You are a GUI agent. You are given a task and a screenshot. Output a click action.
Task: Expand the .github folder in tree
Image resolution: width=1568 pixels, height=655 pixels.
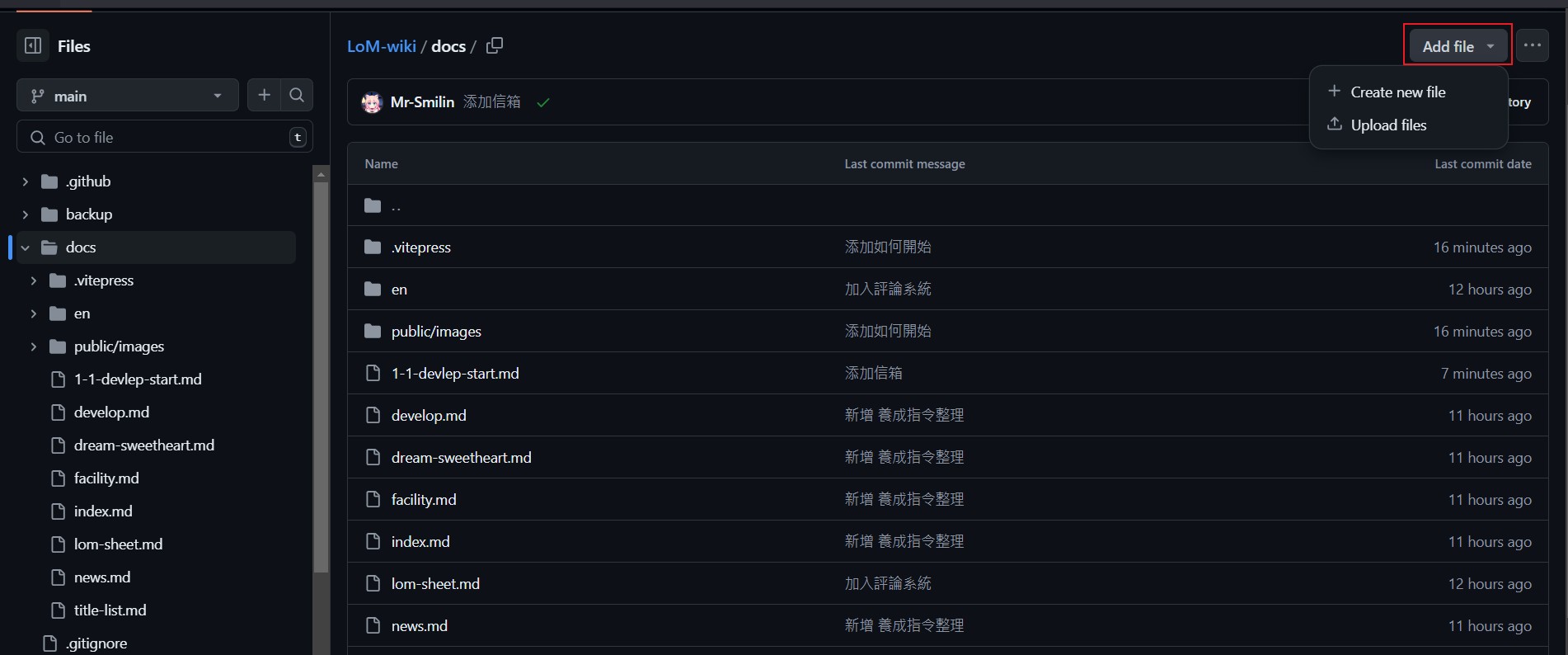click(26, 181)
